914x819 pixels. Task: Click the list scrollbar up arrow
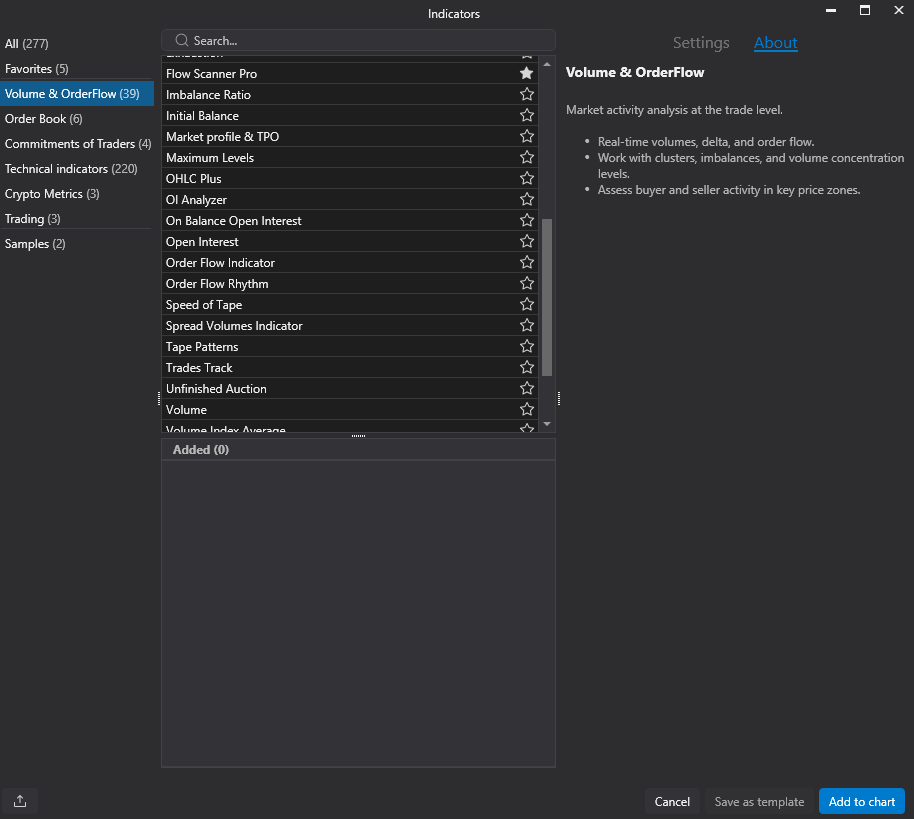[547, 64]
